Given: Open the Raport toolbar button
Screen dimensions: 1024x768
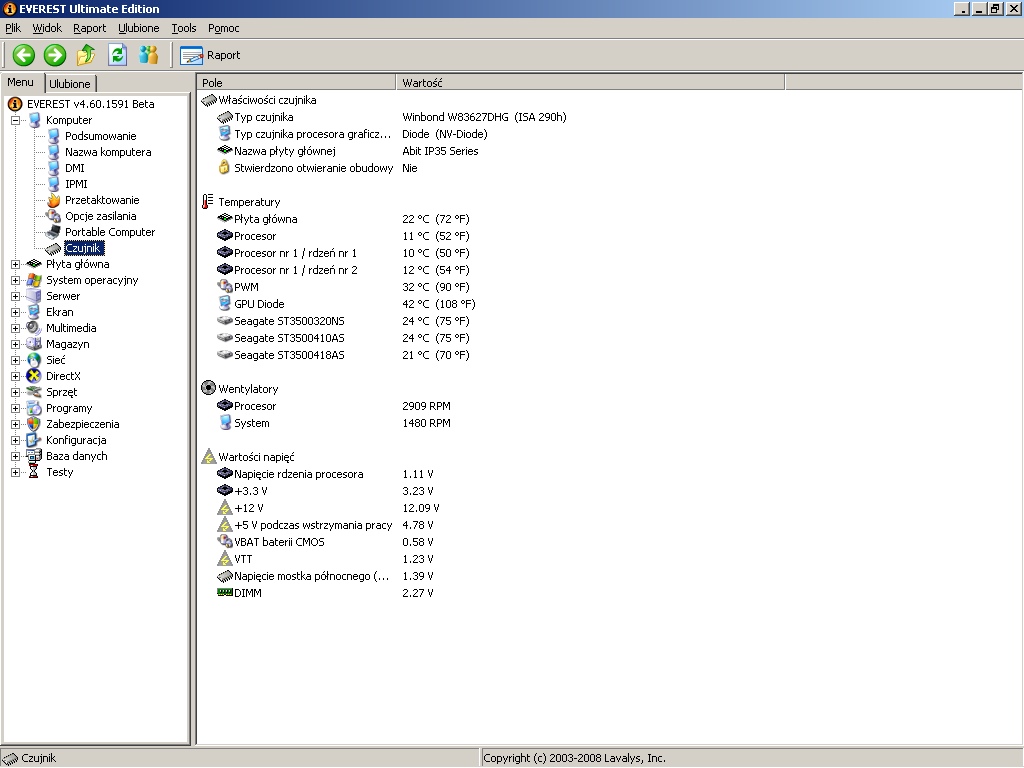Looking at the screenshot, I should point(210,56).
